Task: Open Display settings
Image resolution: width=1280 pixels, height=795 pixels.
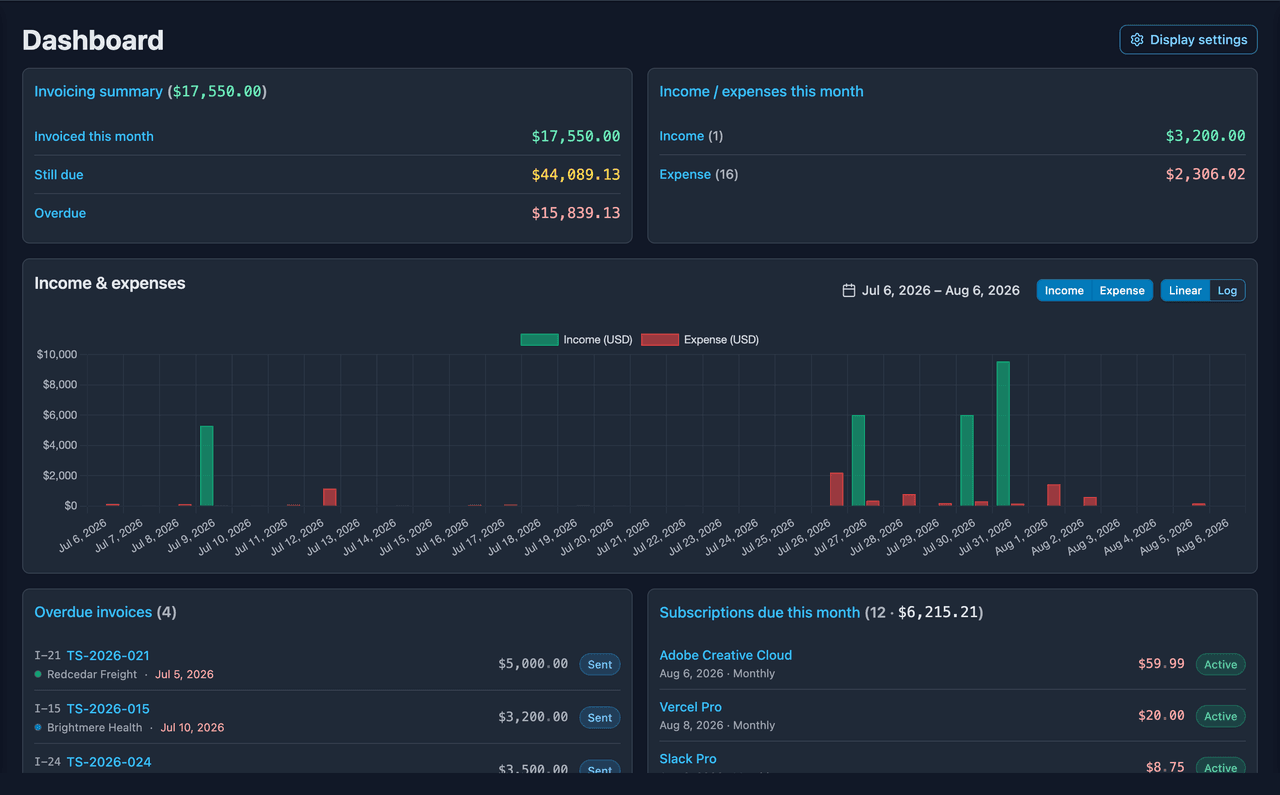Action: [x=1188, y=40]
